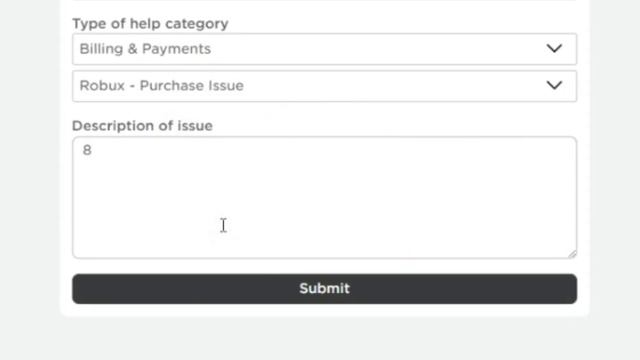The width and height of the screenshot is (640, 360).
Task: Click the middle of the Robux - Purchase Issue field
Action: 324,86
